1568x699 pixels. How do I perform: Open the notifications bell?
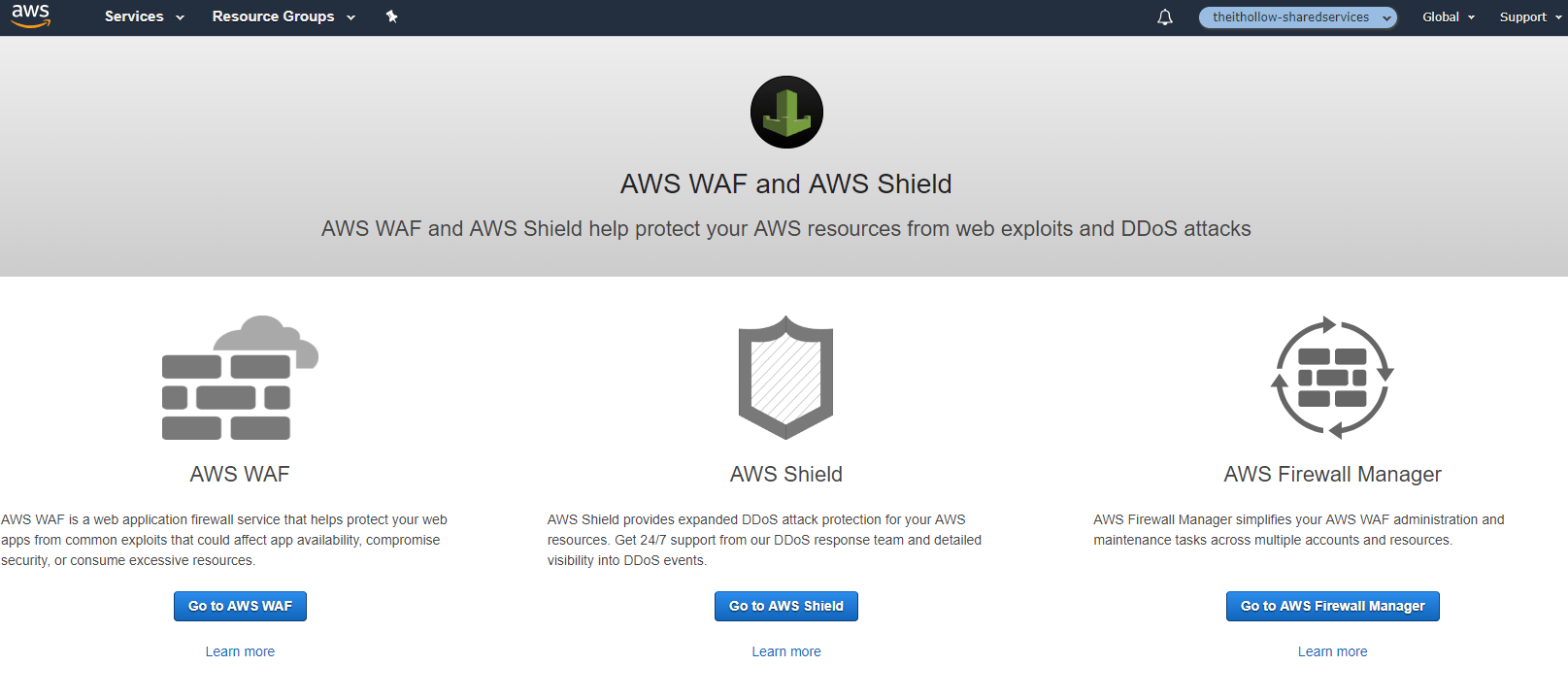click(x=1164, y=17)
